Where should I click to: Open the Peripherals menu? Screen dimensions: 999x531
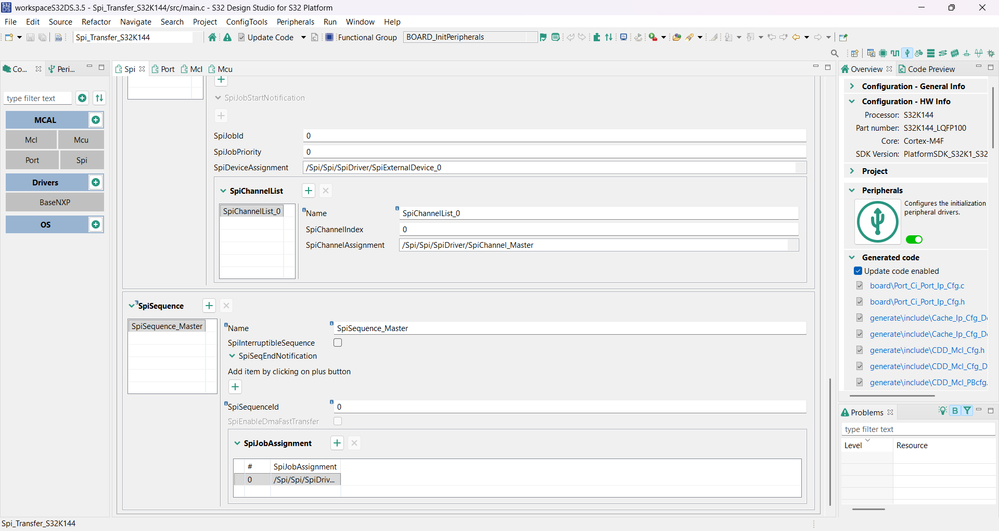tap(295, 22)
